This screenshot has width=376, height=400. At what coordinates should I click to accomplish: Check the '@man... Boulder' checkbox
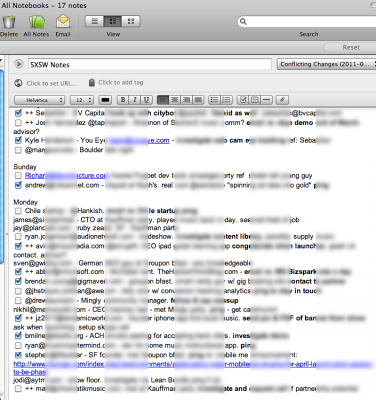coord(18,150)
